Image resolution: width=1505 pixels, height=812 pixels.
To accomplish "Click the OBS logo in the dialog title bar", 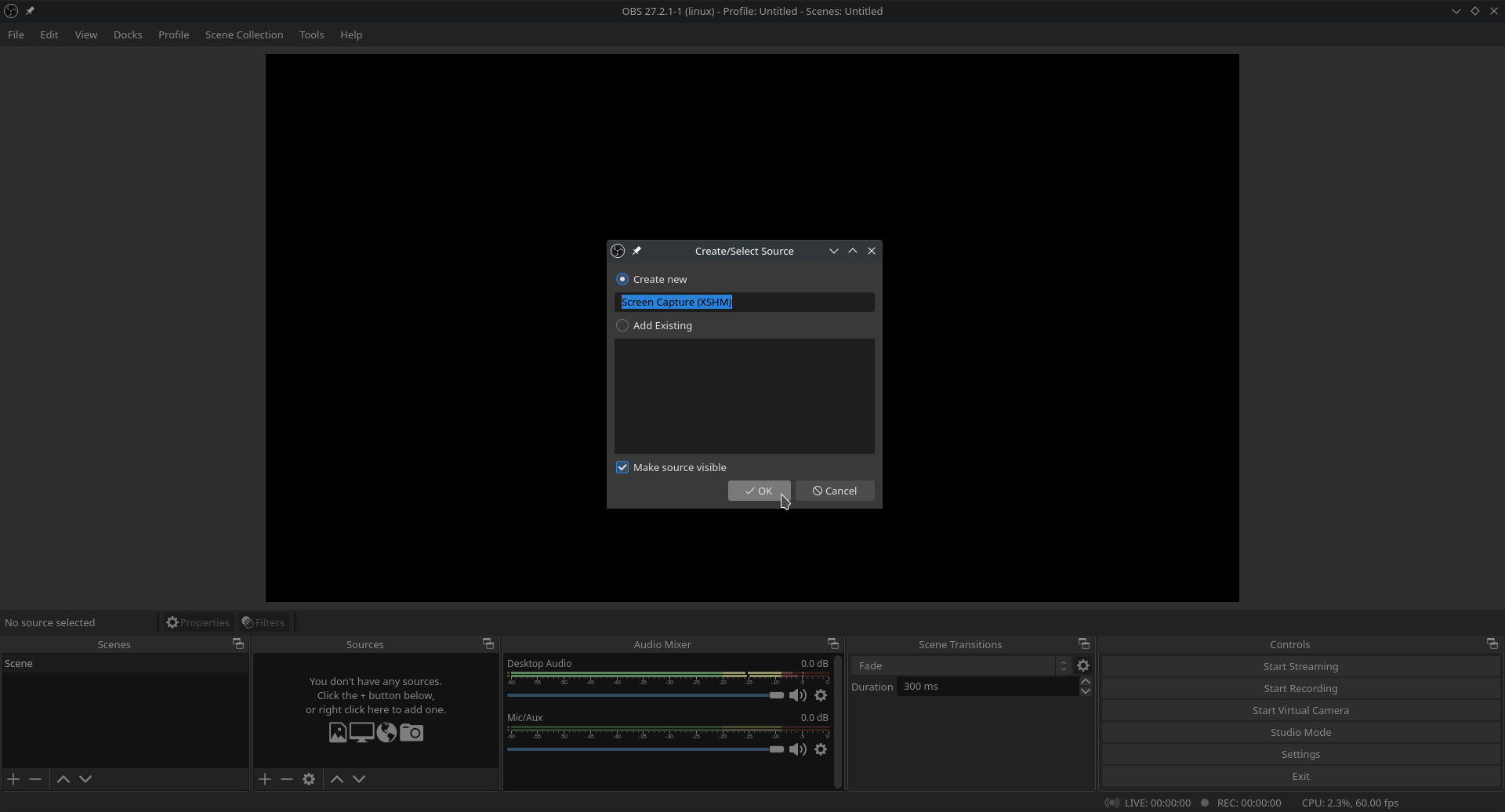I will point(618,251).
